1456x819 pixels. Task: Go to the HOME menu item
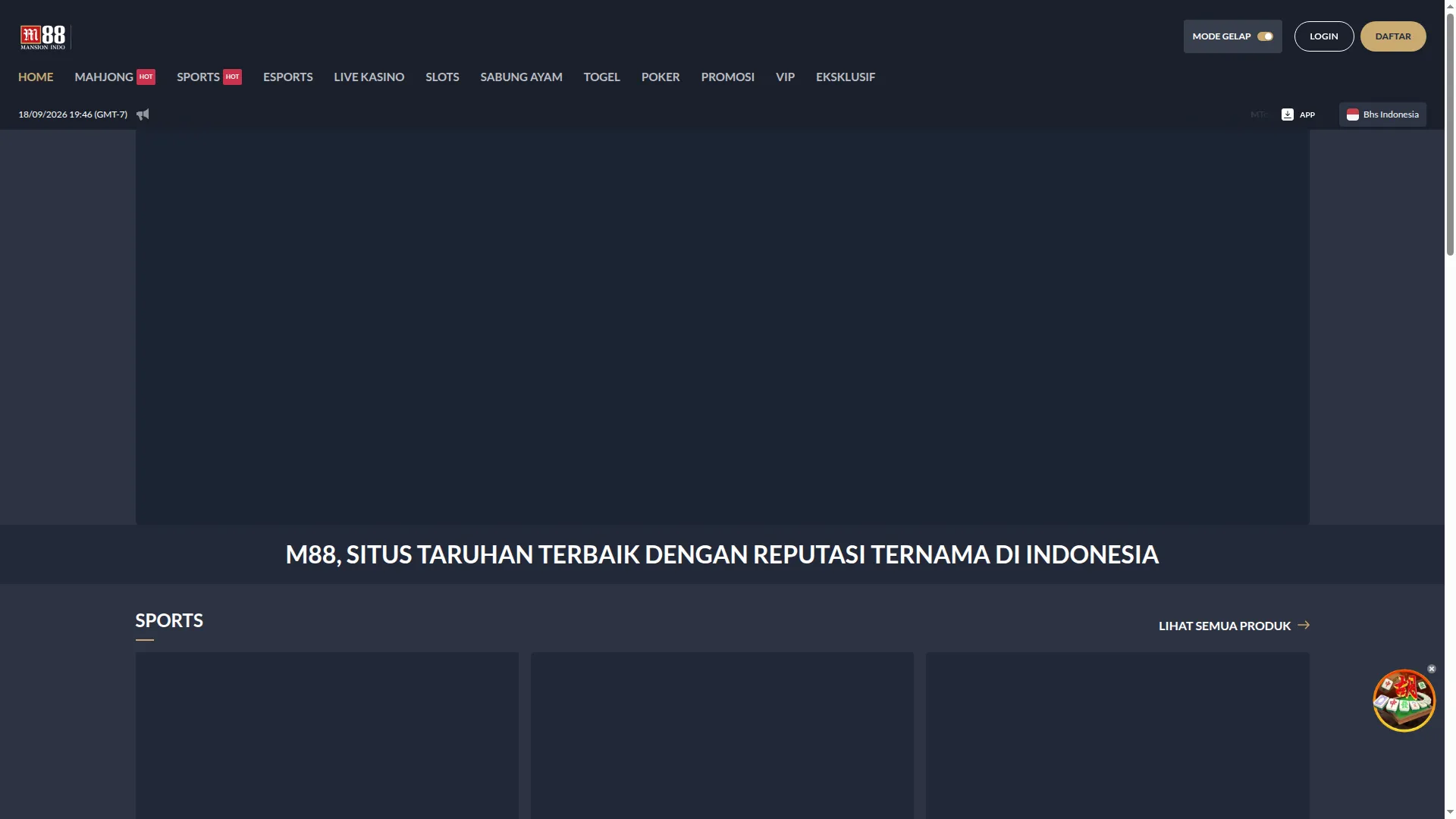(36, 77)
